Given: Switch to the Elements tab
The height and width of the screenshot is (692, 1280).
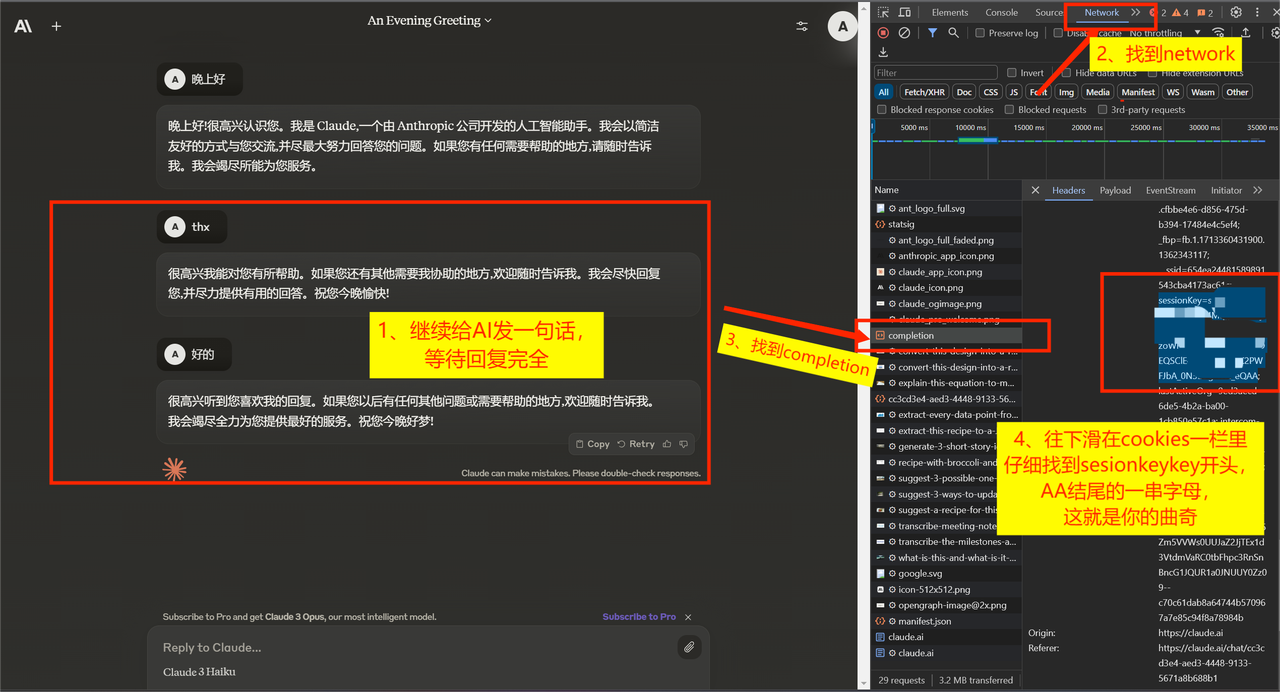Looking at the screenshot, I should (950, 13).
